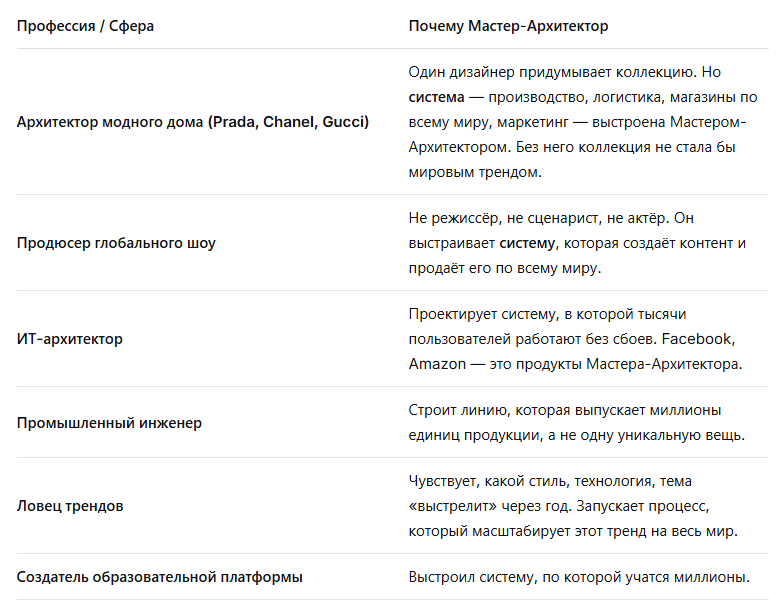Click bold word 'система' in first description

tap(436, 97)
